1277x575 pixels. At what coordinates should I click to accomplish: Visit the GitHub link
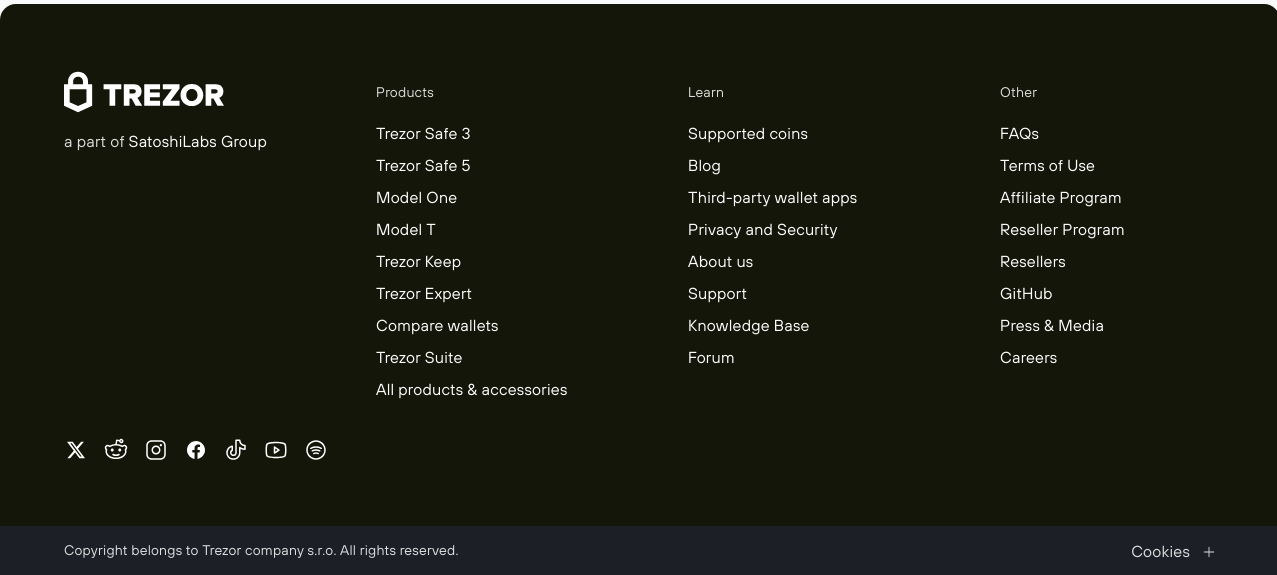coord(1026,294)
